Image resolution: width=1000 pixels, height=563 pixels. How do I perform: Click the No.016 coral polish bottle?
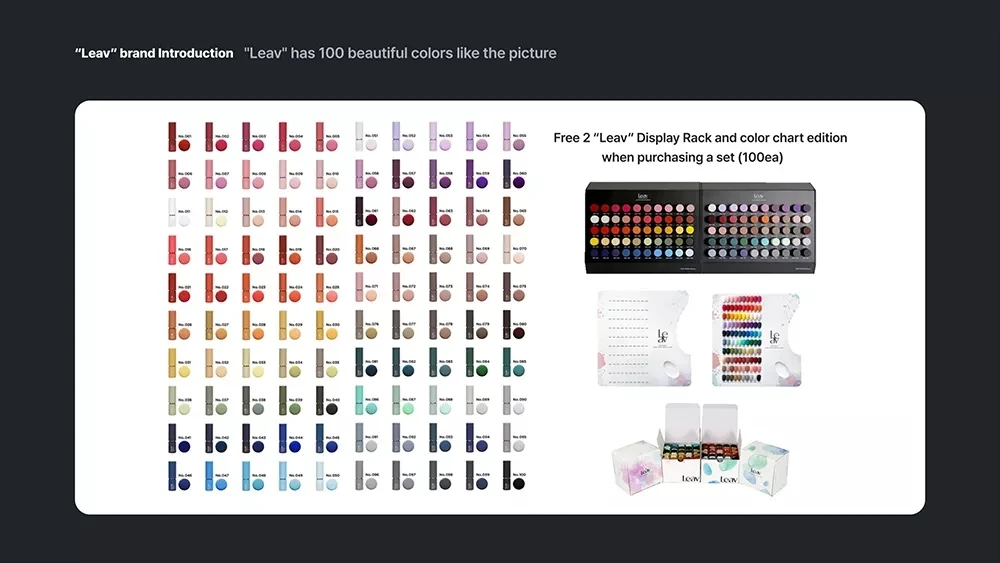[x=172, y=250]
